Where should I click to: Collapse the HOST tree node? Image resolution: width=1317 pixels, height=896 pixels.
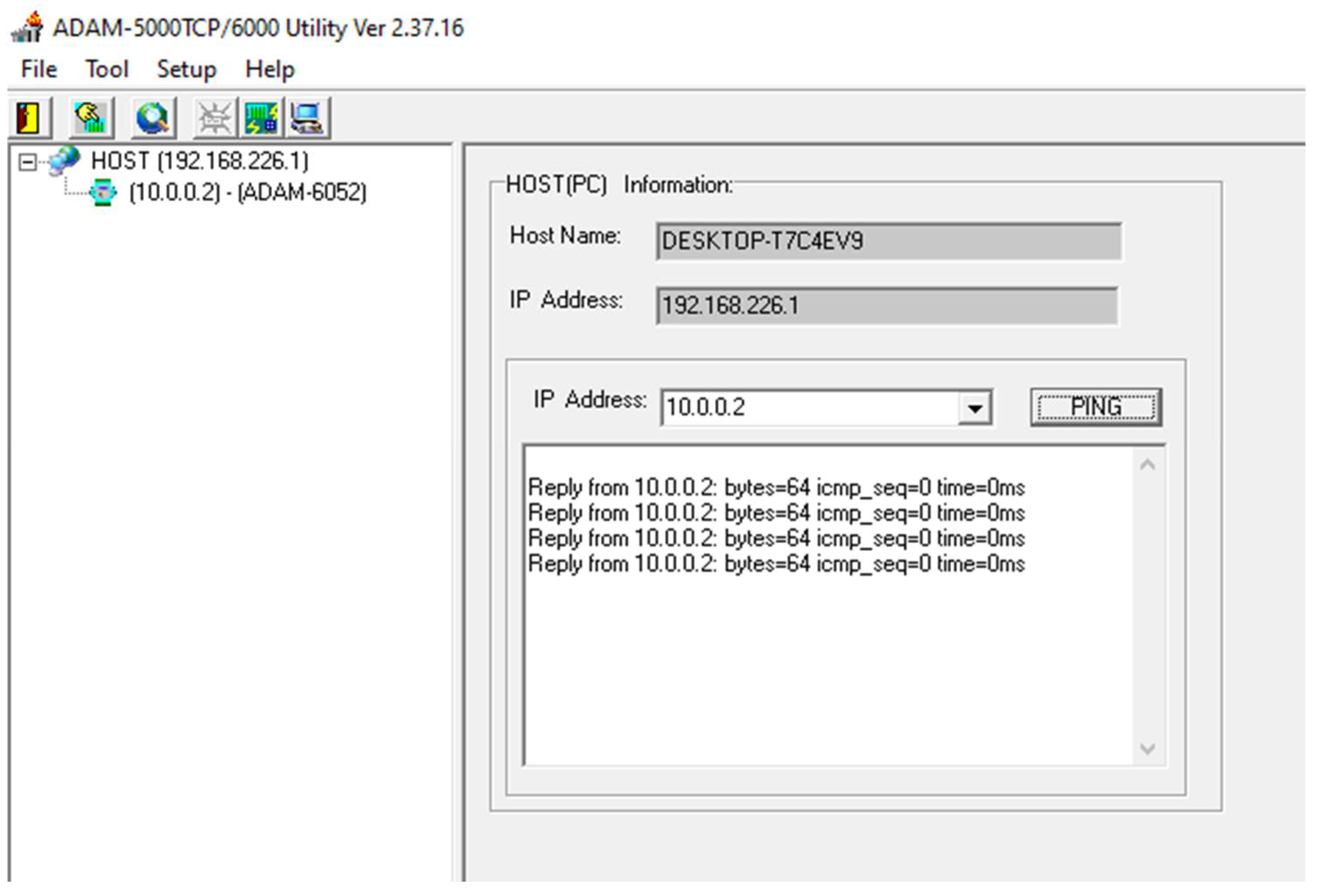[x=27, y=163]
